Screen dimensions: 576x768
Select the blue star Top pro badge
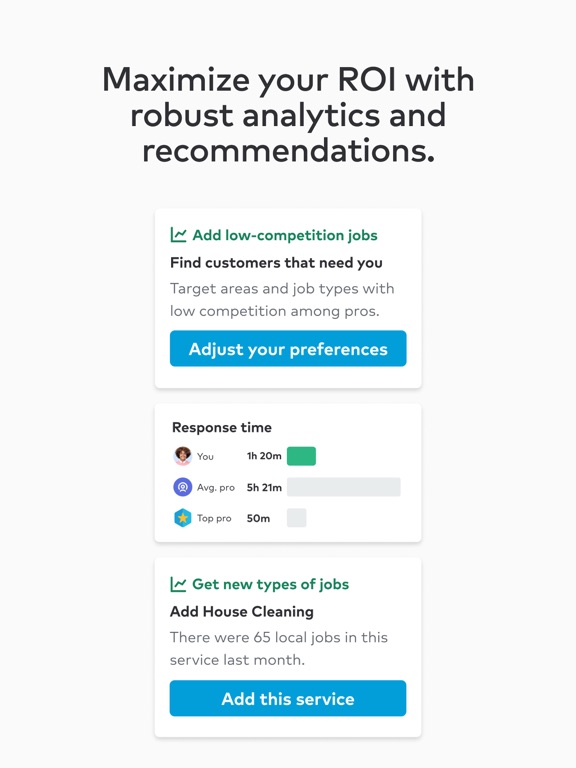coord(183,518)
